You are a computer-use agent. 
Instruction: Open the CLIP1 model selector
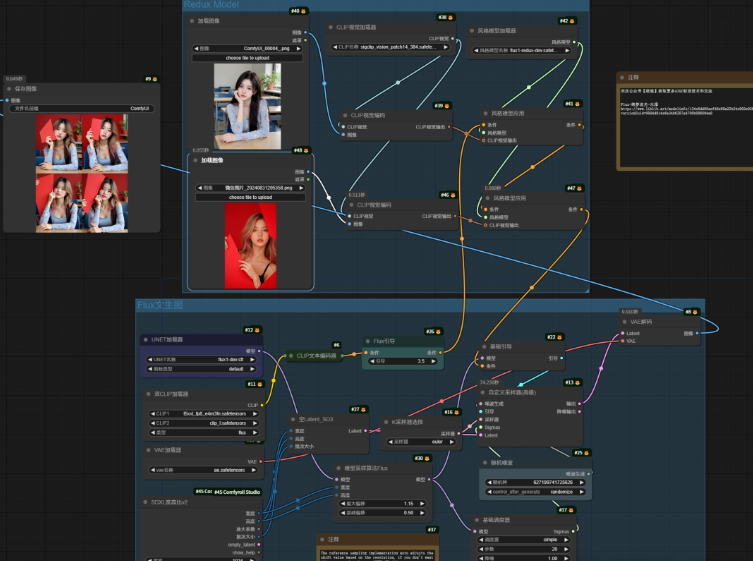click(204, 414)
